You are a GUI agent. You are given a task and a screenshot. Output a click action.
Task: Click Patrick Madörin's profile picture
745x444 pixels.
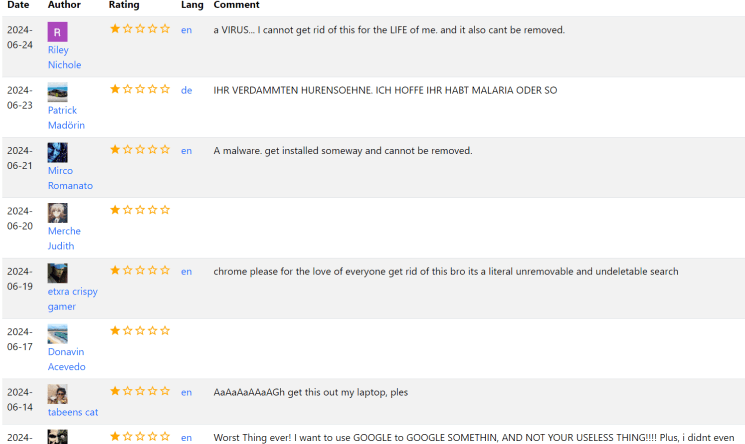58,92
